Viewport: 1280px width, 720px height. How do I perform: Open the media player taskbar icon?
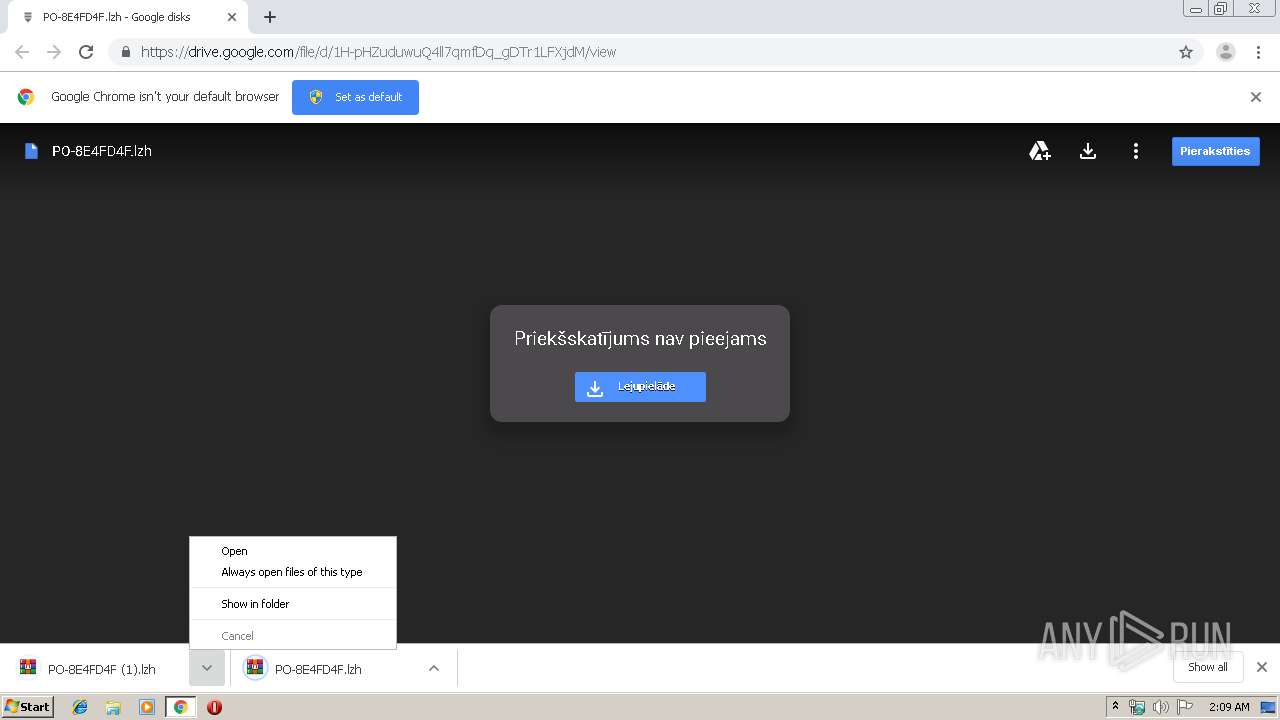[146, 707]
